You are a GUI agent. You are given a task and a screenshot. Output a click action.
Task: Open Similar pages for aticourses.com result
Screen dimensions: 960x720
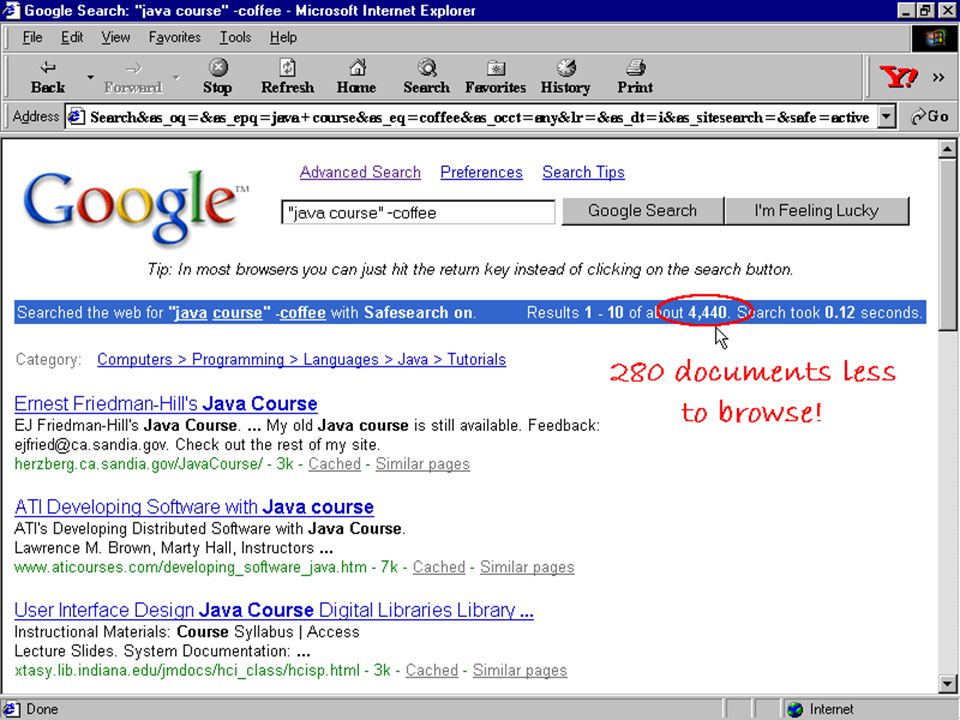527,567
